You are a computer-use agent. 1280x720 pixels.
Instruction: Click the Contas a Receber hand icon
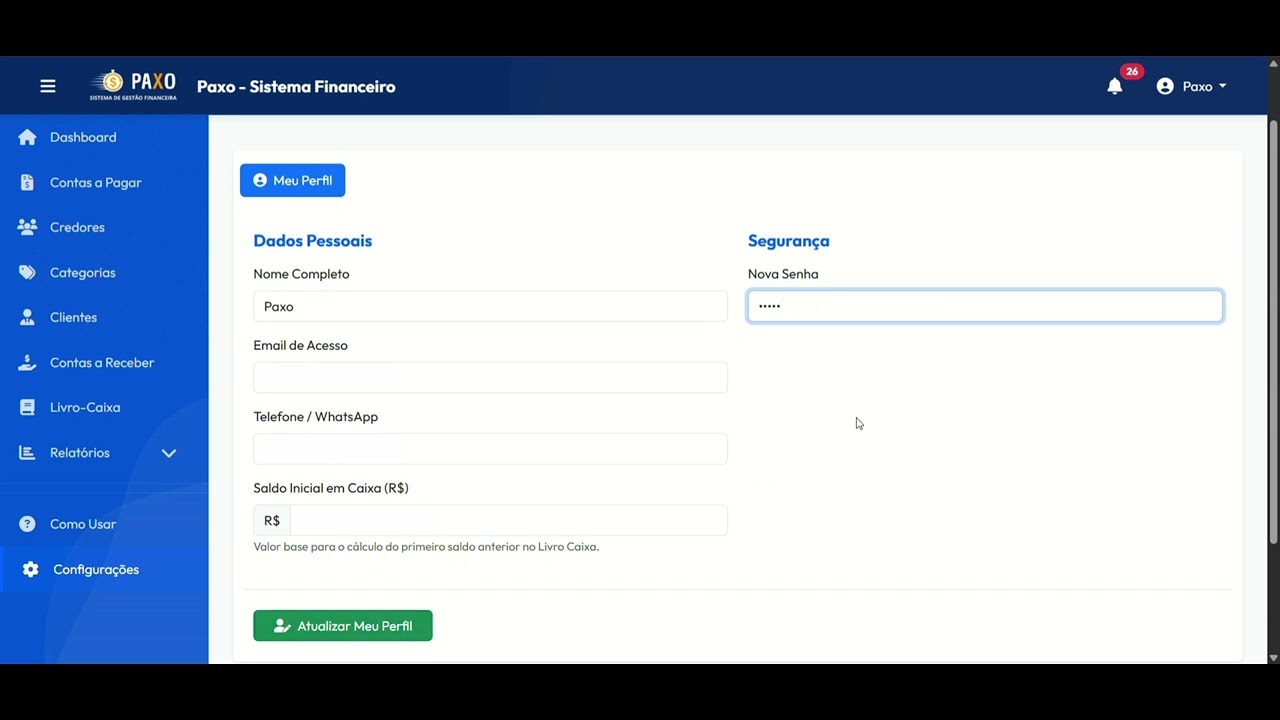pos(27,362)
